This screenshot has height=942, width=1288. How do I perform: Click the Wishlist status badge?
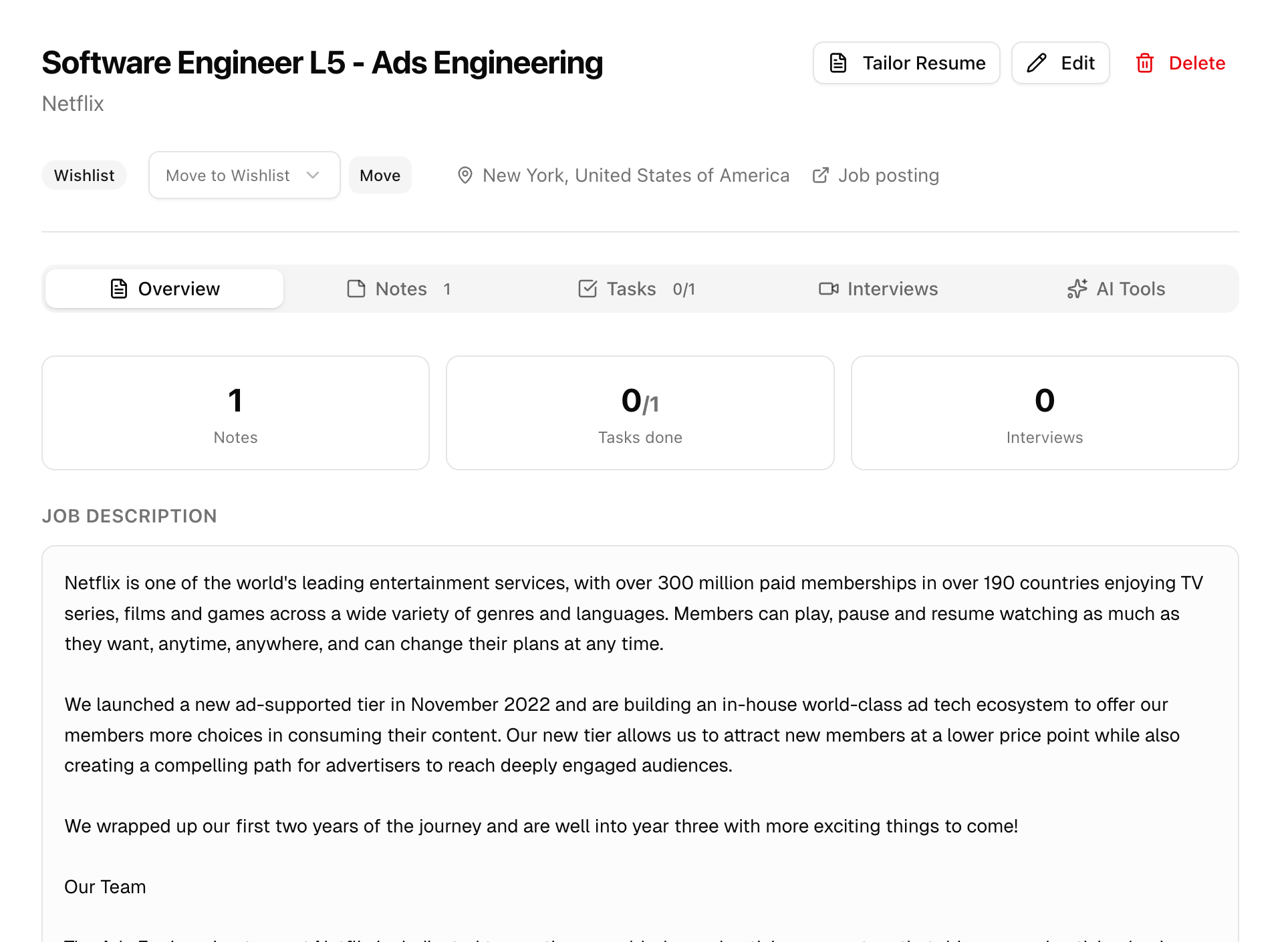[84, 175]
